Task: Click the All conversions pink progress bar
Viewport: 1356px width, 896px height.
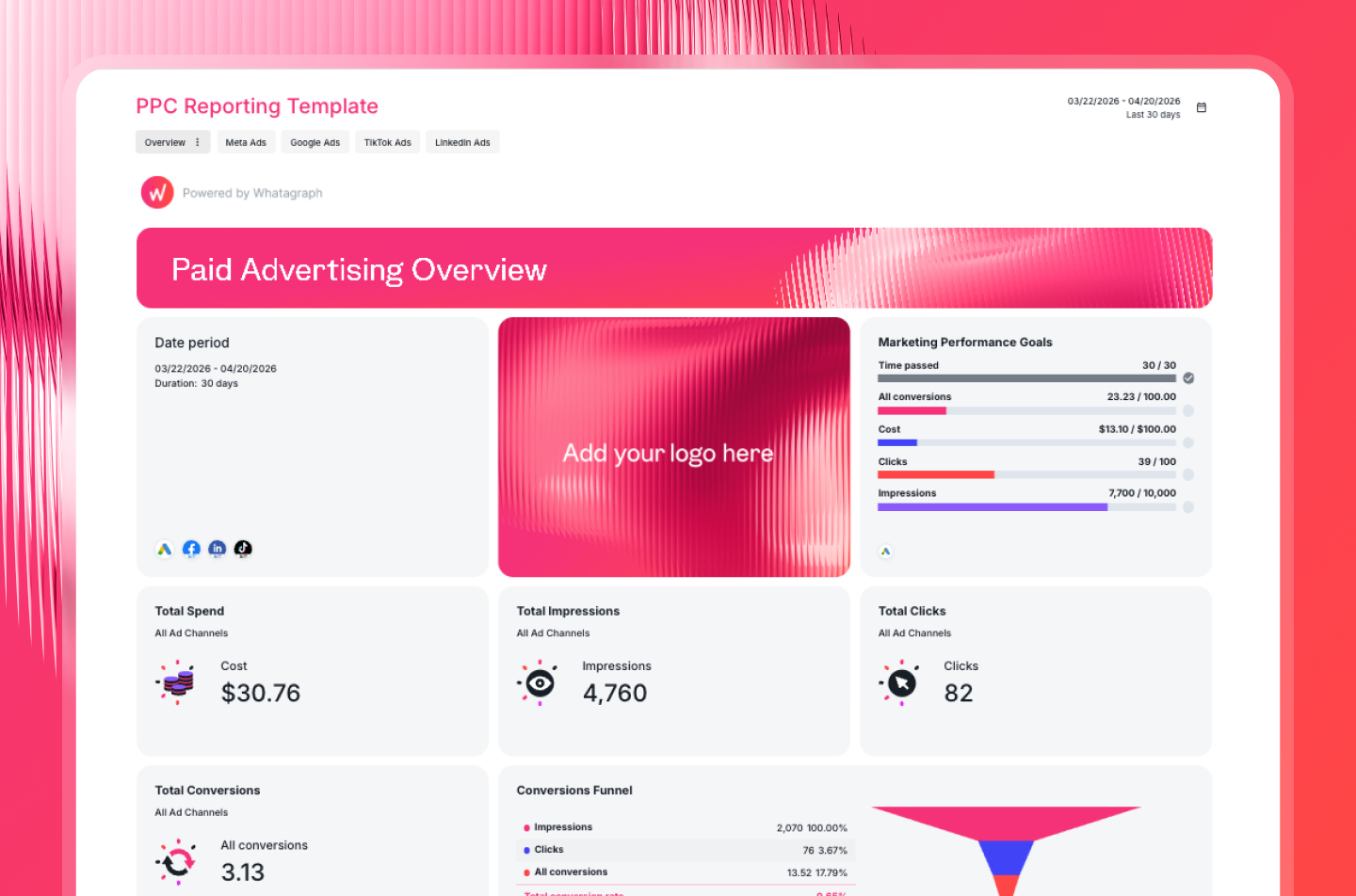Action: [x=912, y=410]
